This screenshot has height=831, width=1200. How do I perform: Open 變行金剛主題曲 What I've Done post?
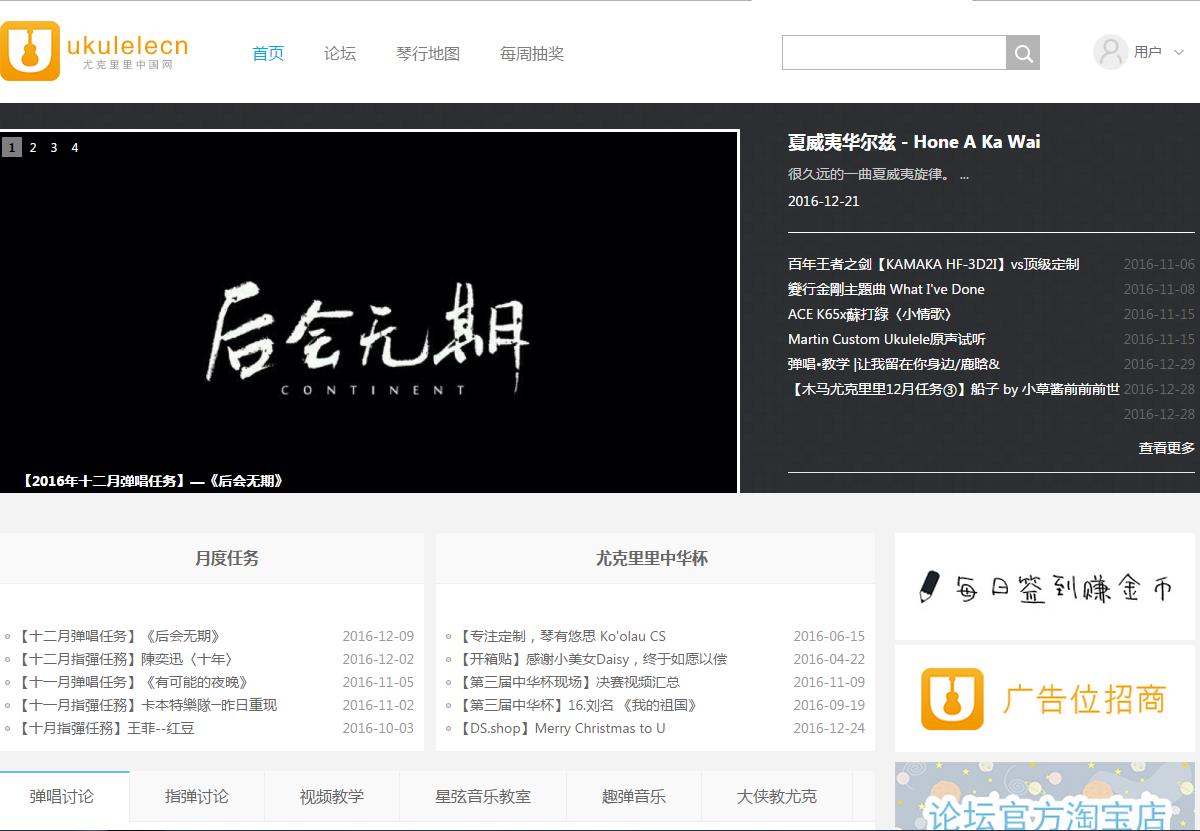tap(886, 289)
